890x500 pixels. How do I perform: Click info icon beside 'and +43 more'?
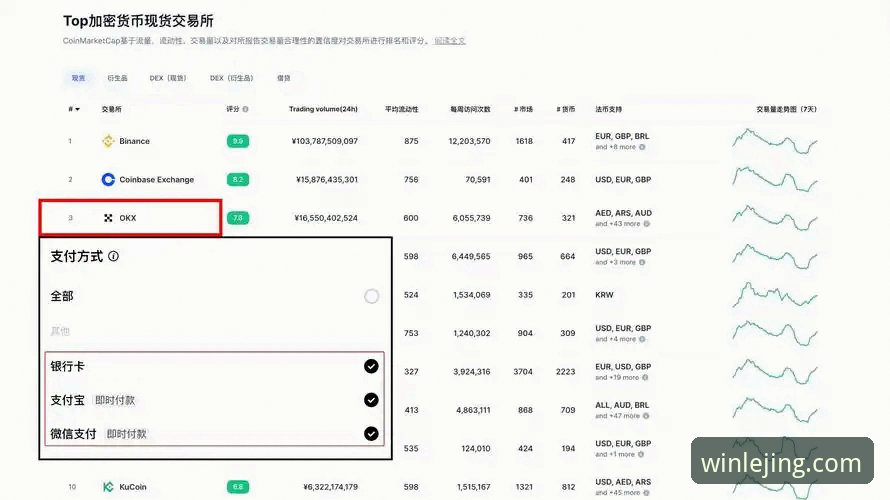[x=646, y=224]
